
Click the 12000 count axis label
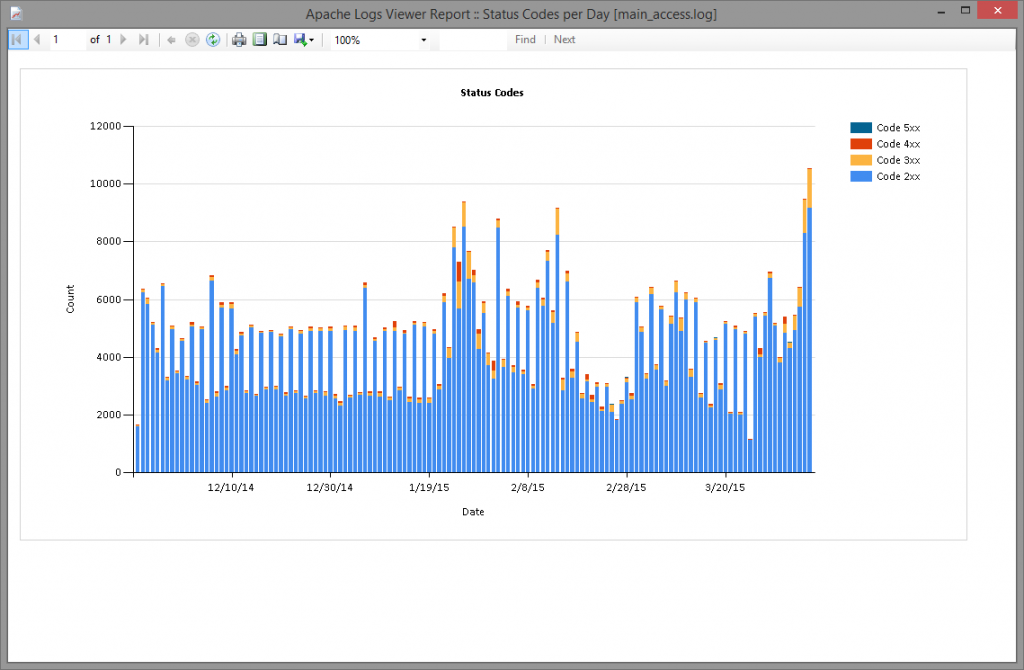(105, 126)
